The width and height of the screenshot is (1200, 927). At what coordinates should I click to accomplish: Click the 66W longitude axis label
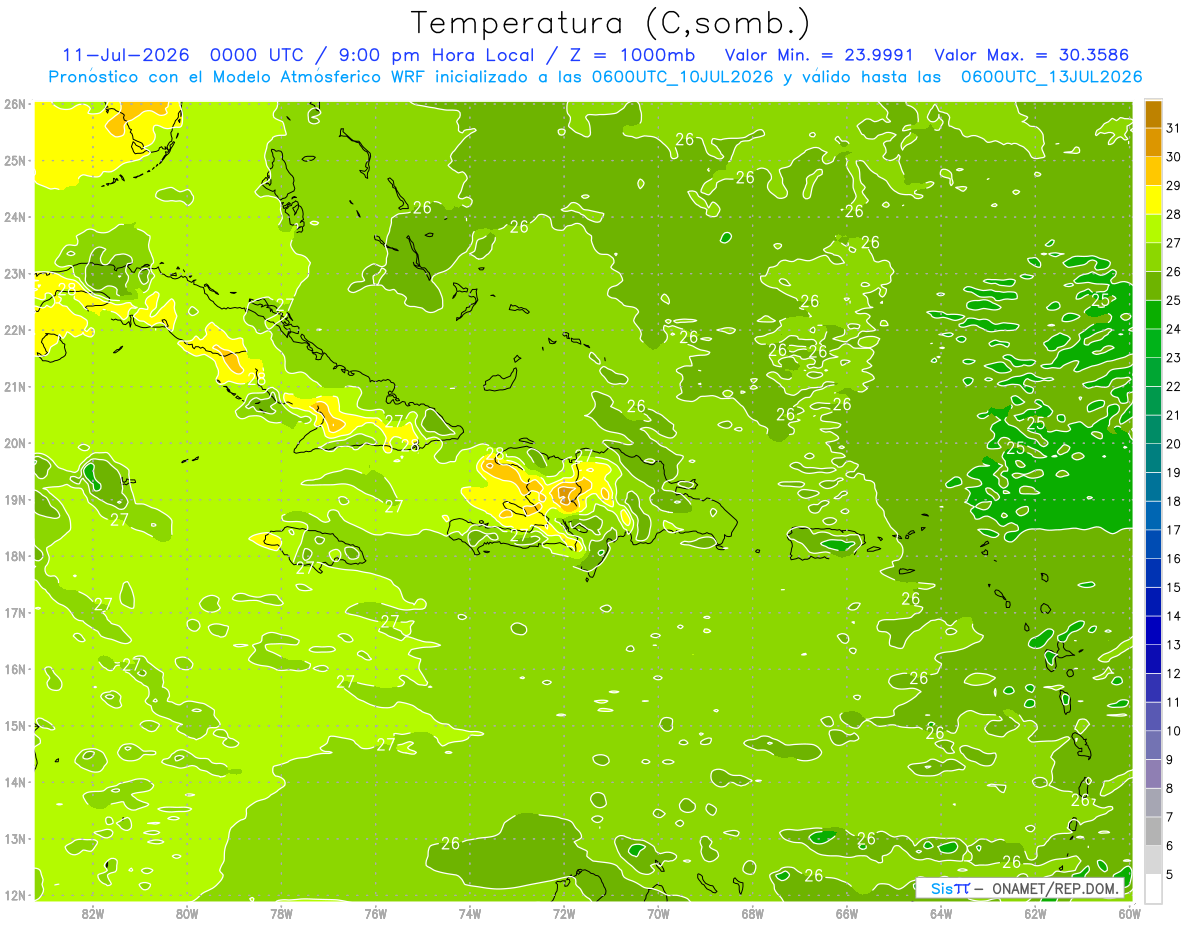[846, 913]
